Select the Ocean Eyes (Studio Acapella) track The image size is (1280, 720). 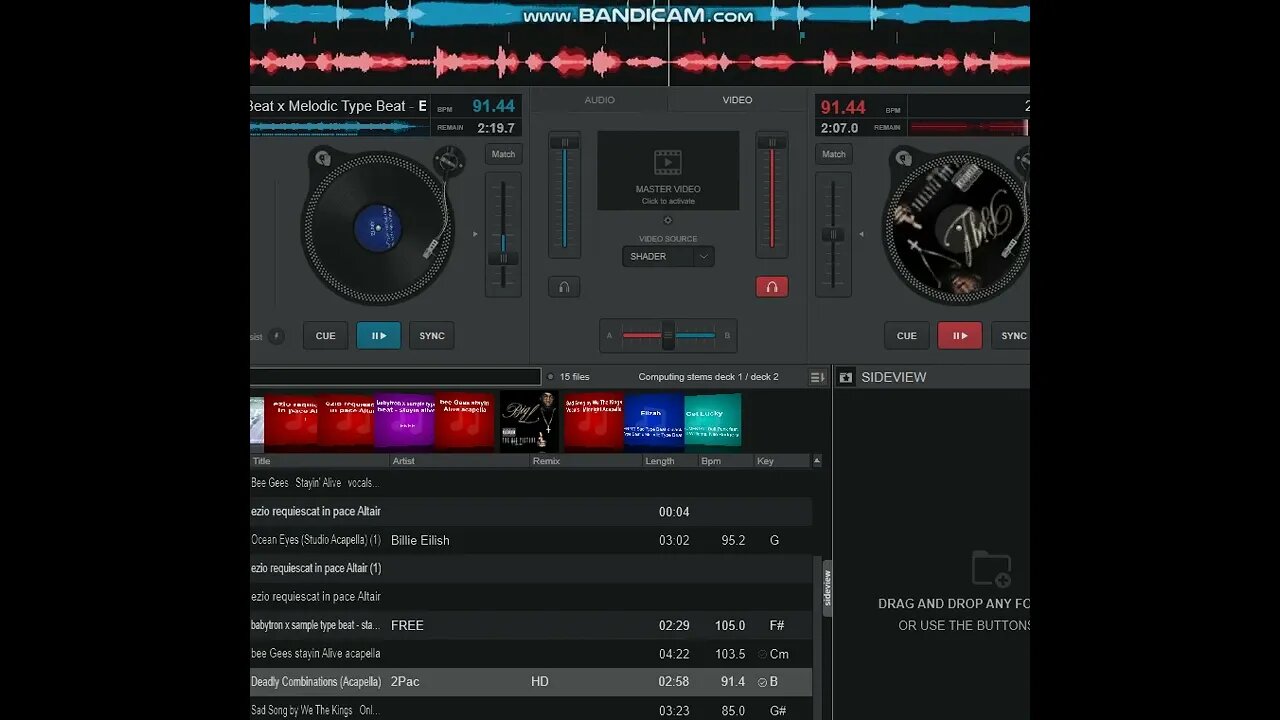coord(531,540)
